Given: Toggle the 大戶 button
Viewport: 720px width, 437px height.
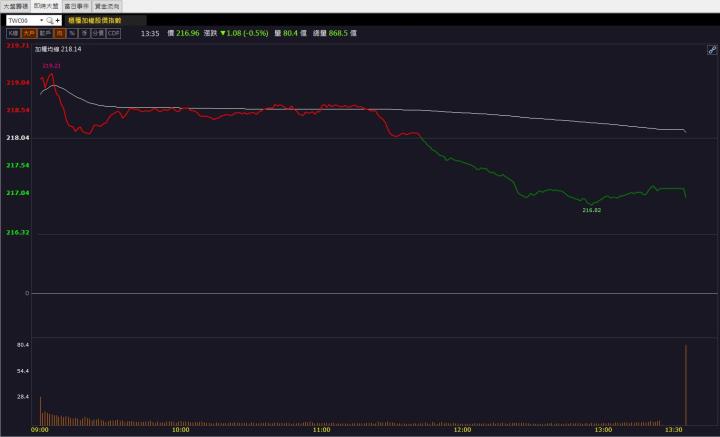Looking at the screenshot, I should (28, 33).
